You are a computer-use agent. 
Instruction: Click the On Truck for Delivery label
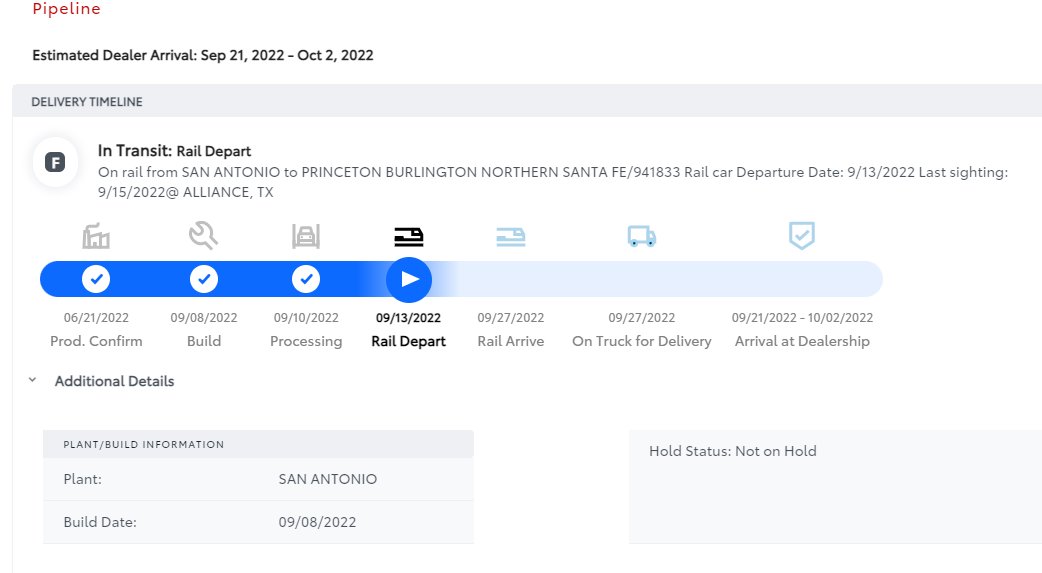pos(641,341)
